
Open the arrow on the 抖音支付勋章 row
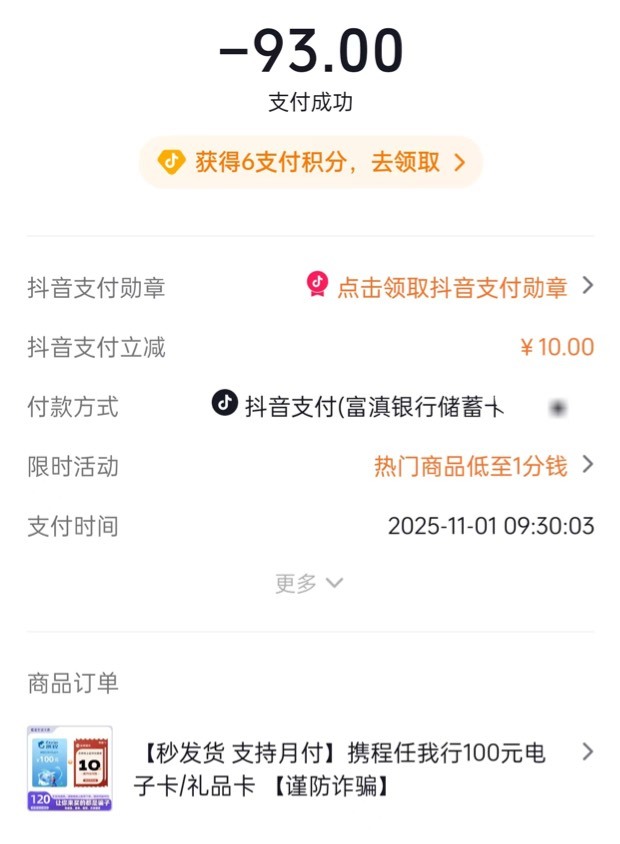588,286
